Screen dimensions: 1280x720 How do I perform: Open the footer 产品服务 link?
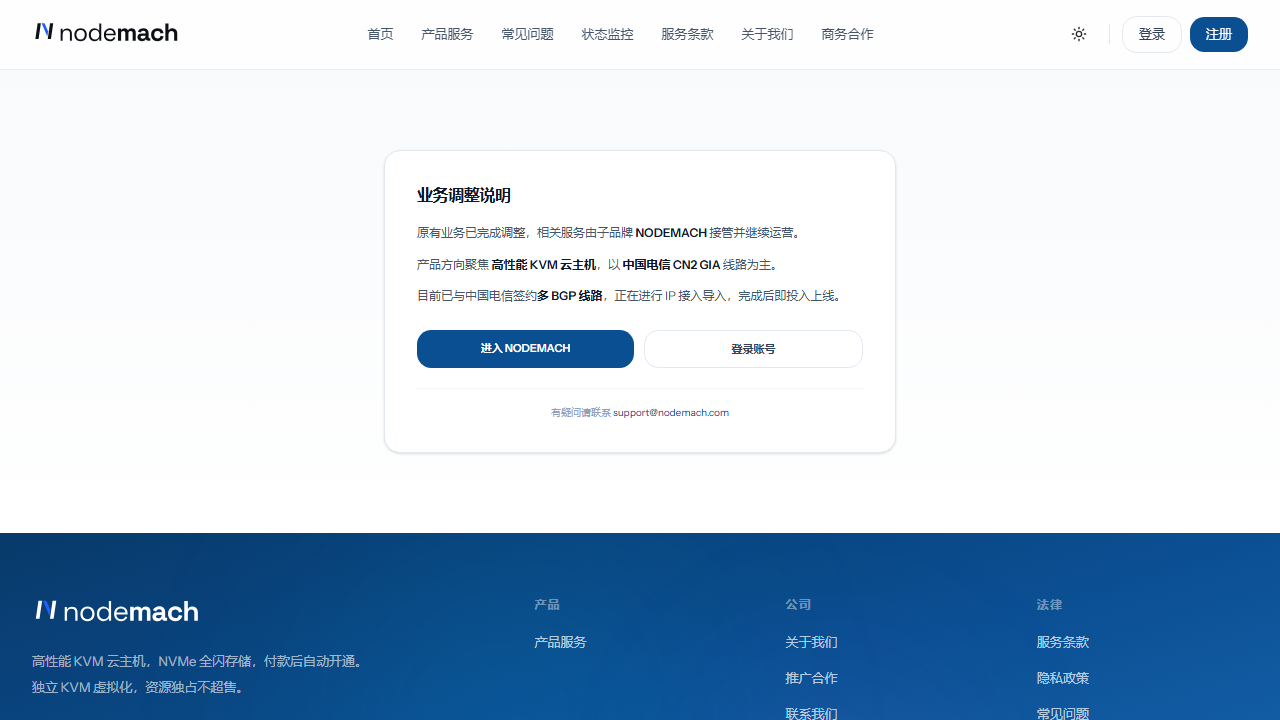click(560, 642)
